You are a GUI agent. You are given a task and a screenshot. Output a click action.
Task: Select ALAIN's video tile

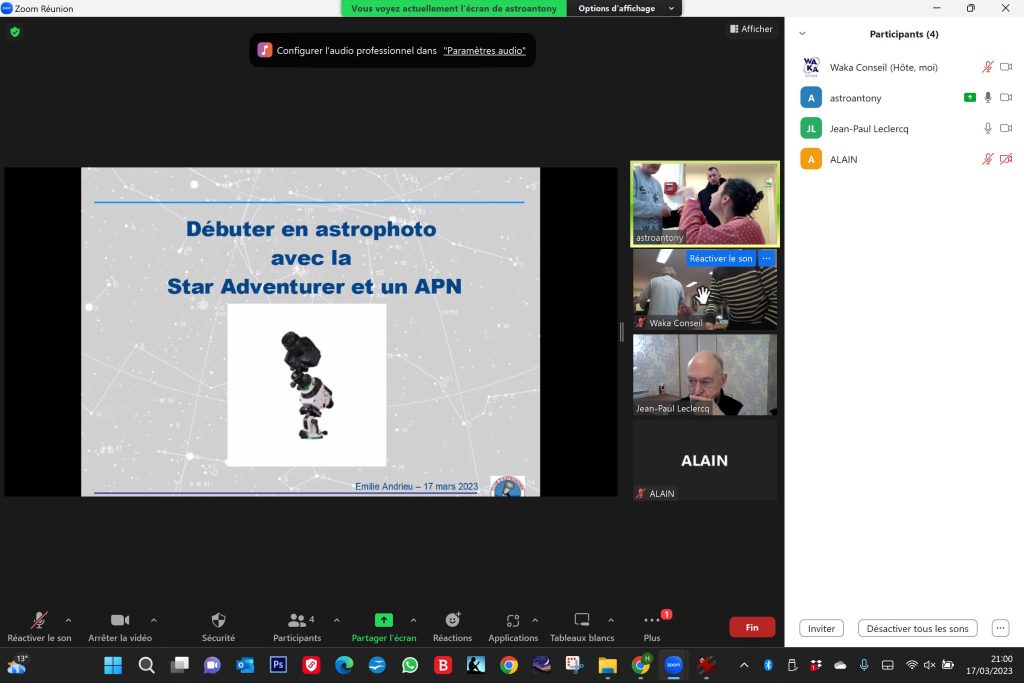705,460
